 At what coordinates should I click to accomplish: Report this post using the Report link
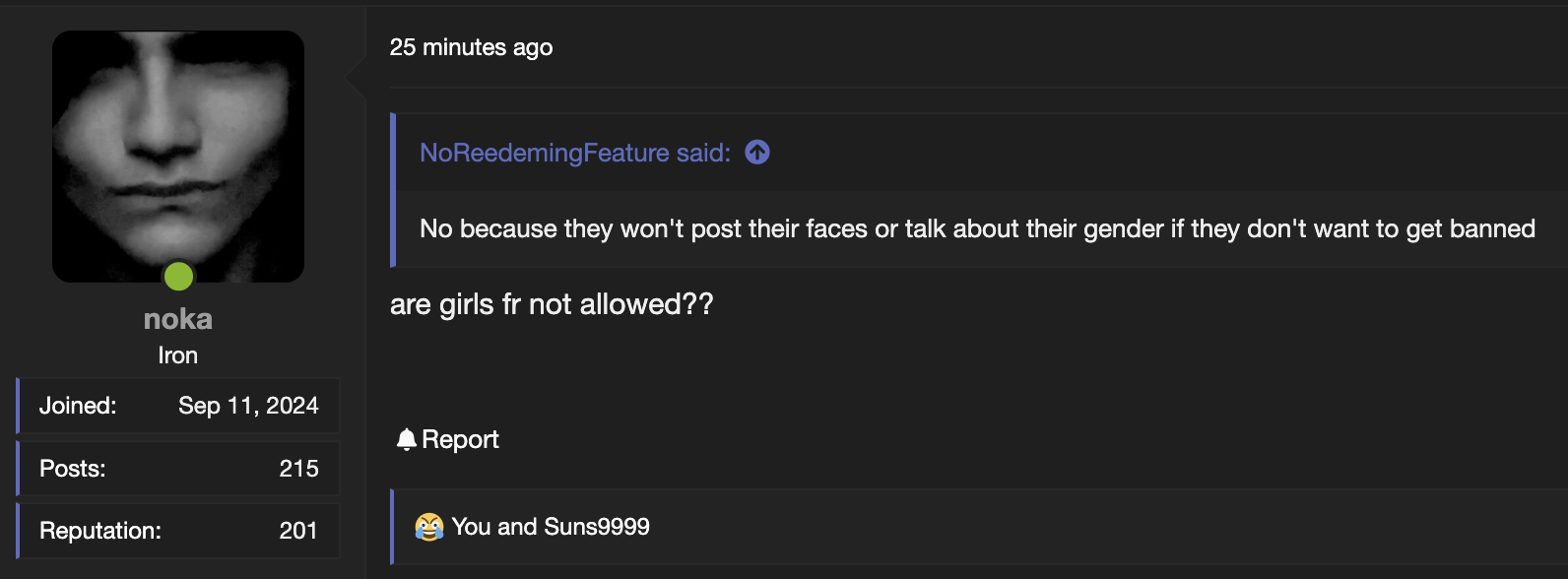pyautogui.click(x=460, y=439)
